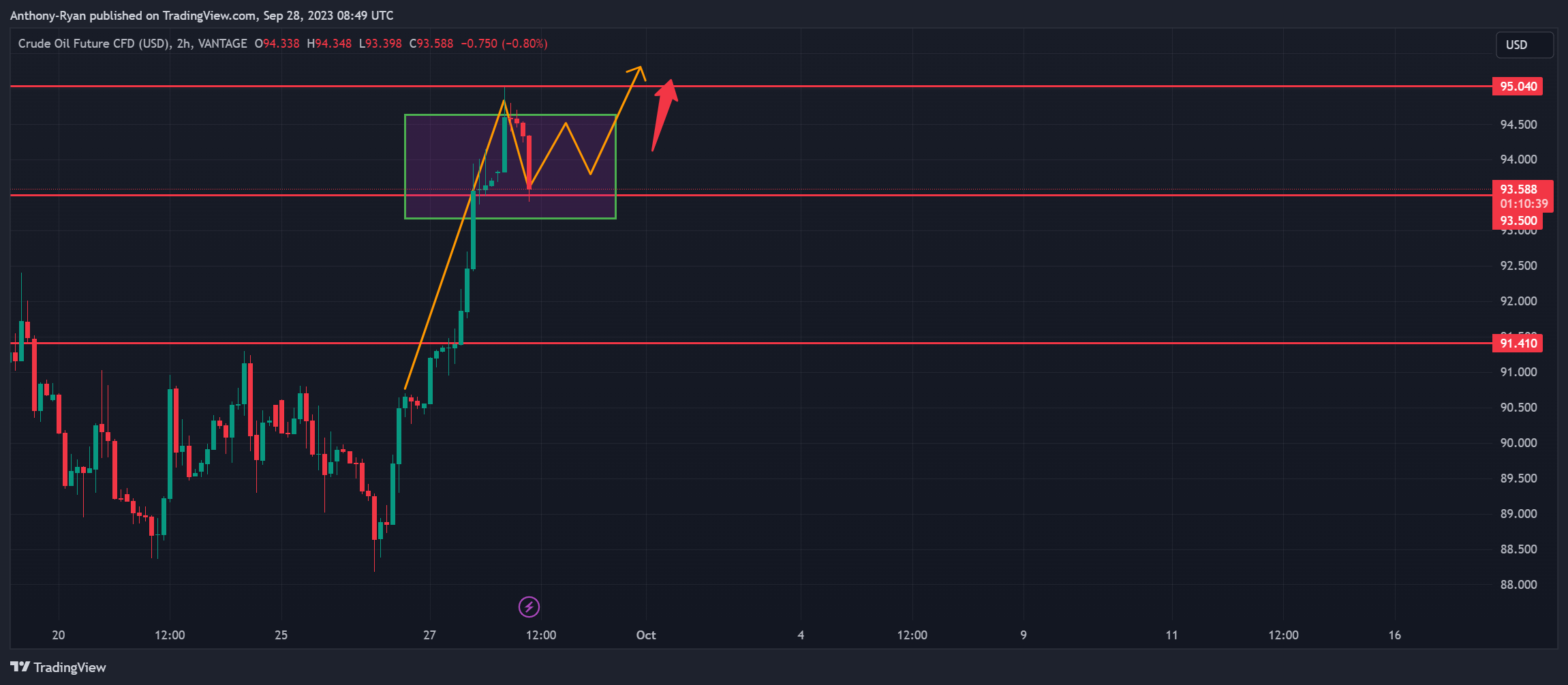
Task: Click the change value −0.750 (−0.80%)
Action: pyautogui.click(x=504, y=44)
